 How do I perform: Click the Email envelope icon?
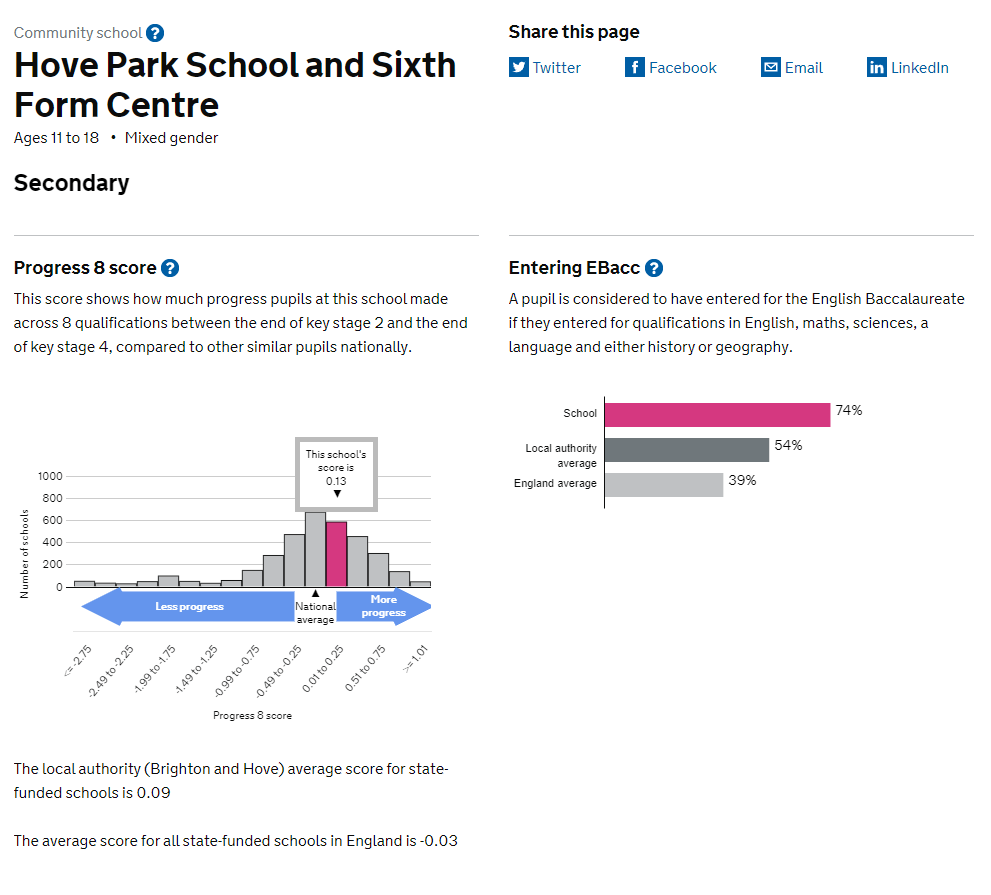point(771,67)
